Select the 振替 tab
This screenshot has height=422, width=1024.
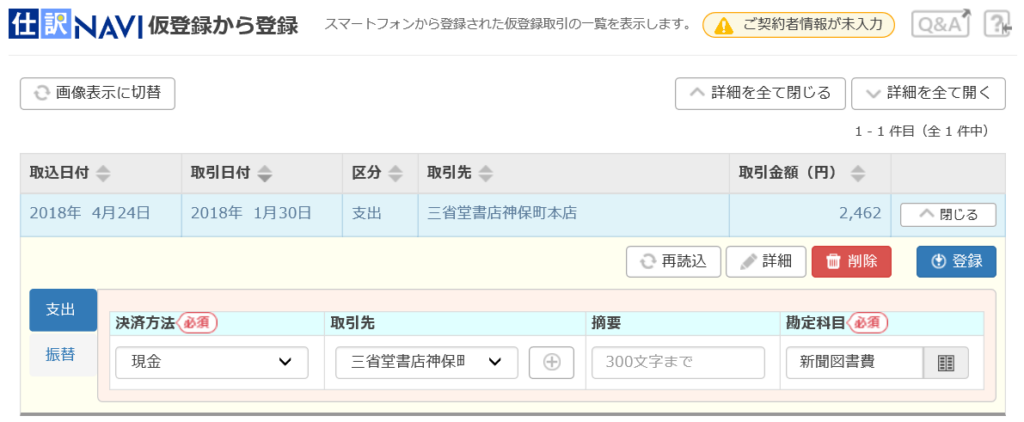[x=60, y=354]
